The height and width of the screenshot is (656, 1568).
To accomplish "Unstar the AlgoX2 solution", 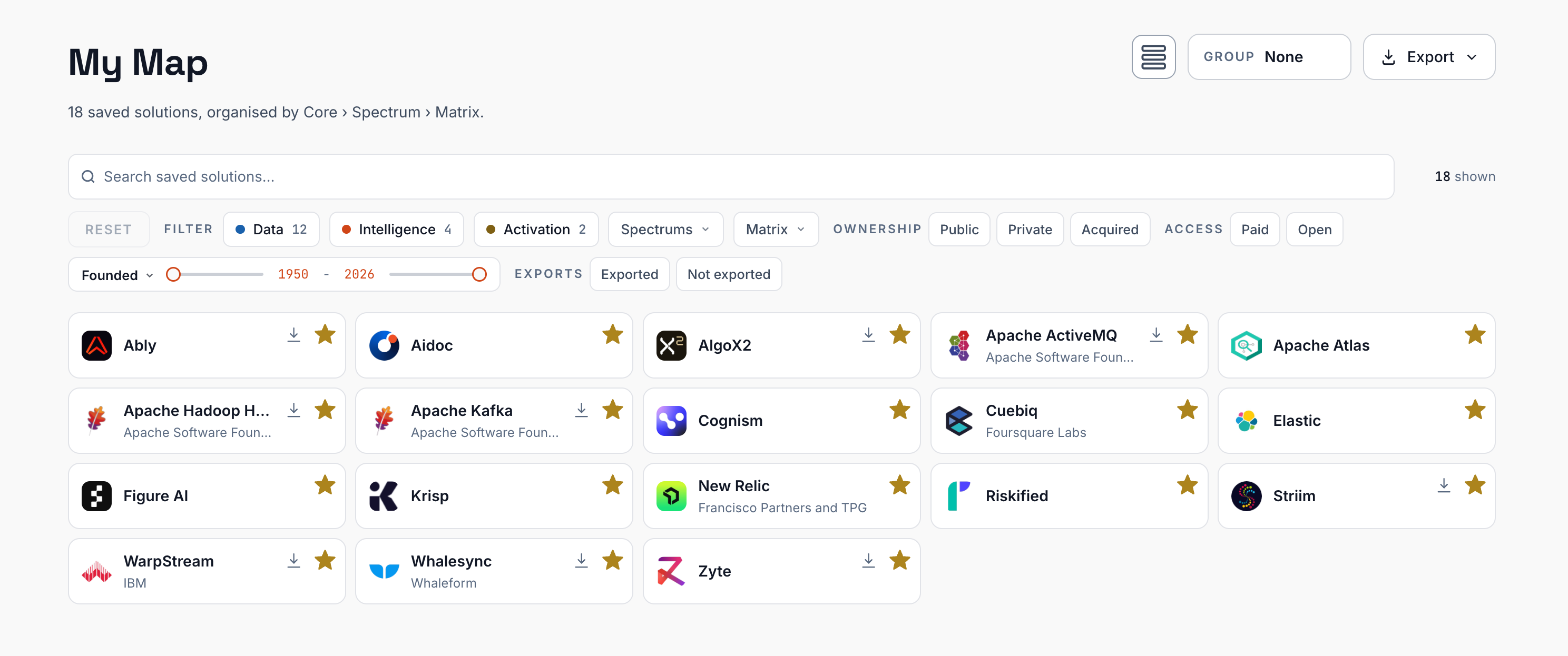I will (x=900, y=335).
